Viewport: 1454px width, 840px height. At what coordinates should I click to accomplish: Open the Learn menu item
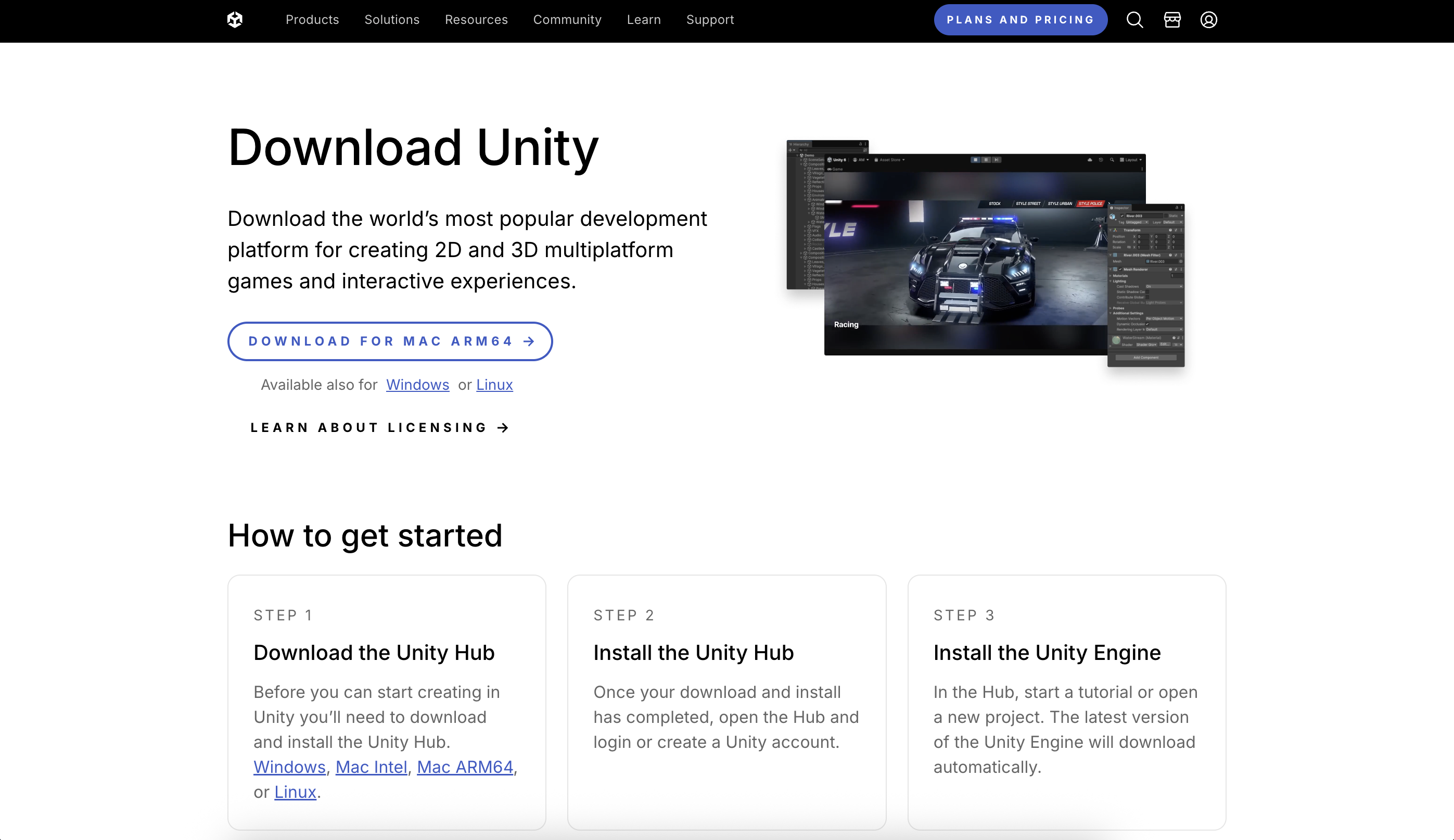[643, 20]
